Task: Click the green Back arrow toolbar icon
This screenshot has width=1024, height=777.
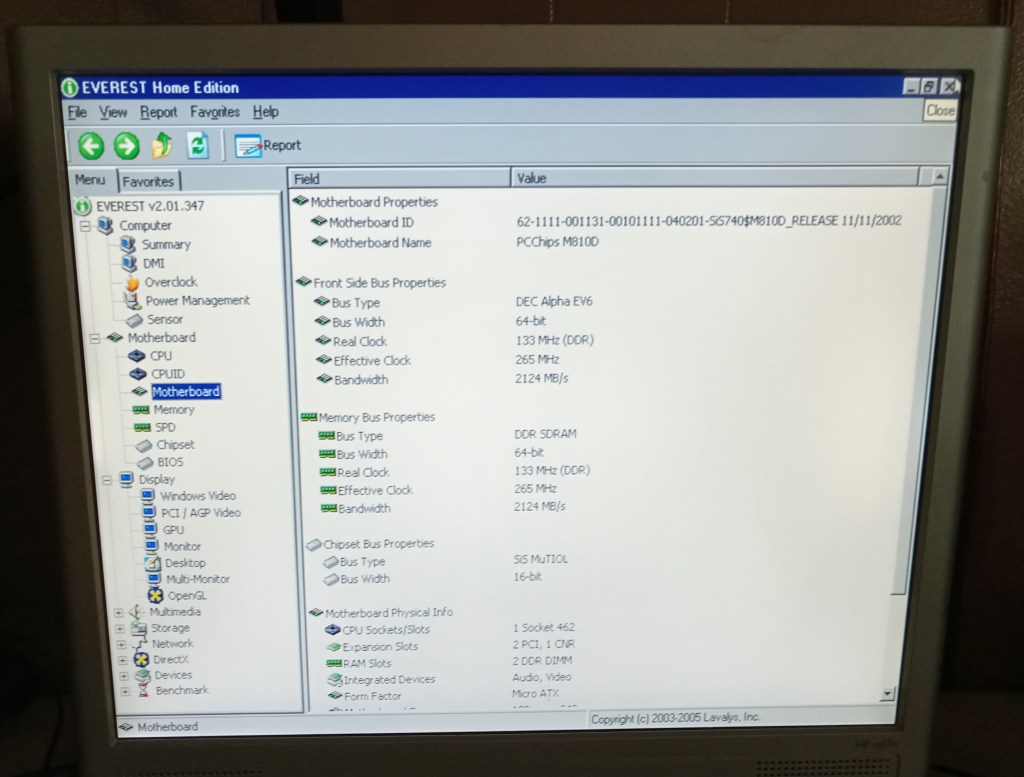Action: (91, 146)
